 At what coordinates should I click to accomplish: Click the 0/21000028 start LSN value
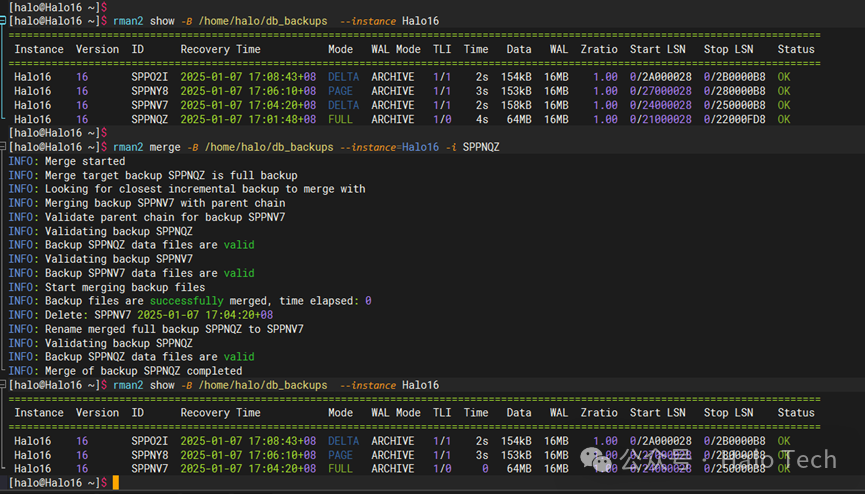pyautogui.click(x=660, y=119)
